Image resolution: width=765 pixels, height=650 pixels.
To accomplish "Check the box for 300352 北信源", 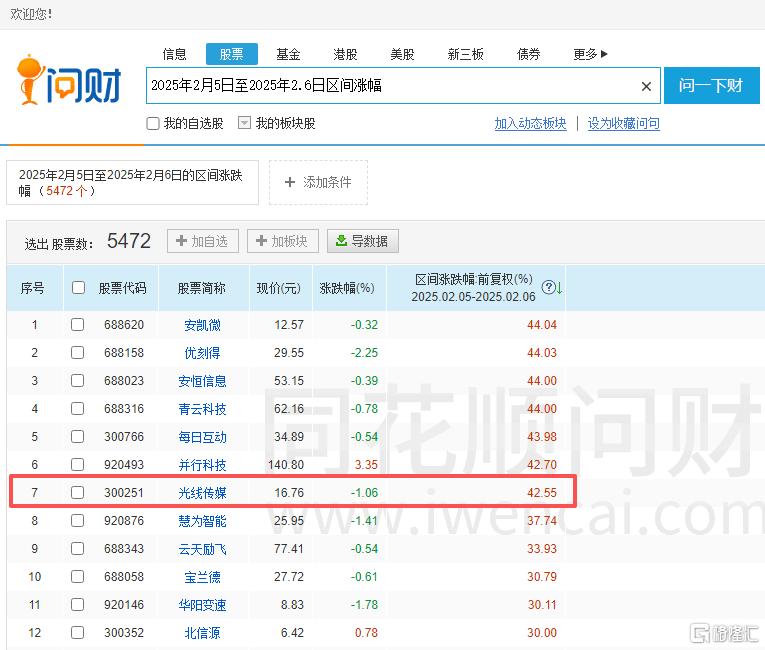I will [78, 632].
